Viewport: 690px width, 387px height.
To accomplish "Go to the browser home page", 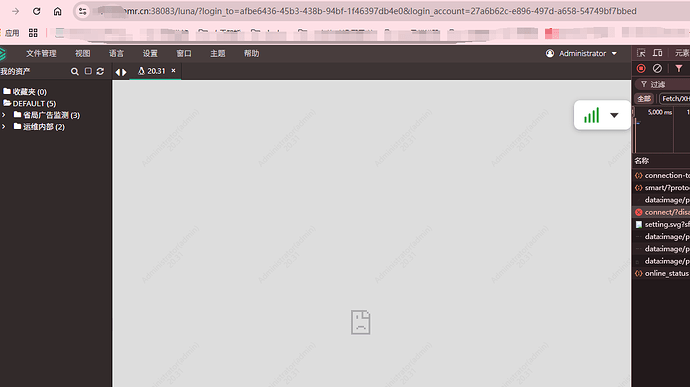I will [x=58, y=11].
